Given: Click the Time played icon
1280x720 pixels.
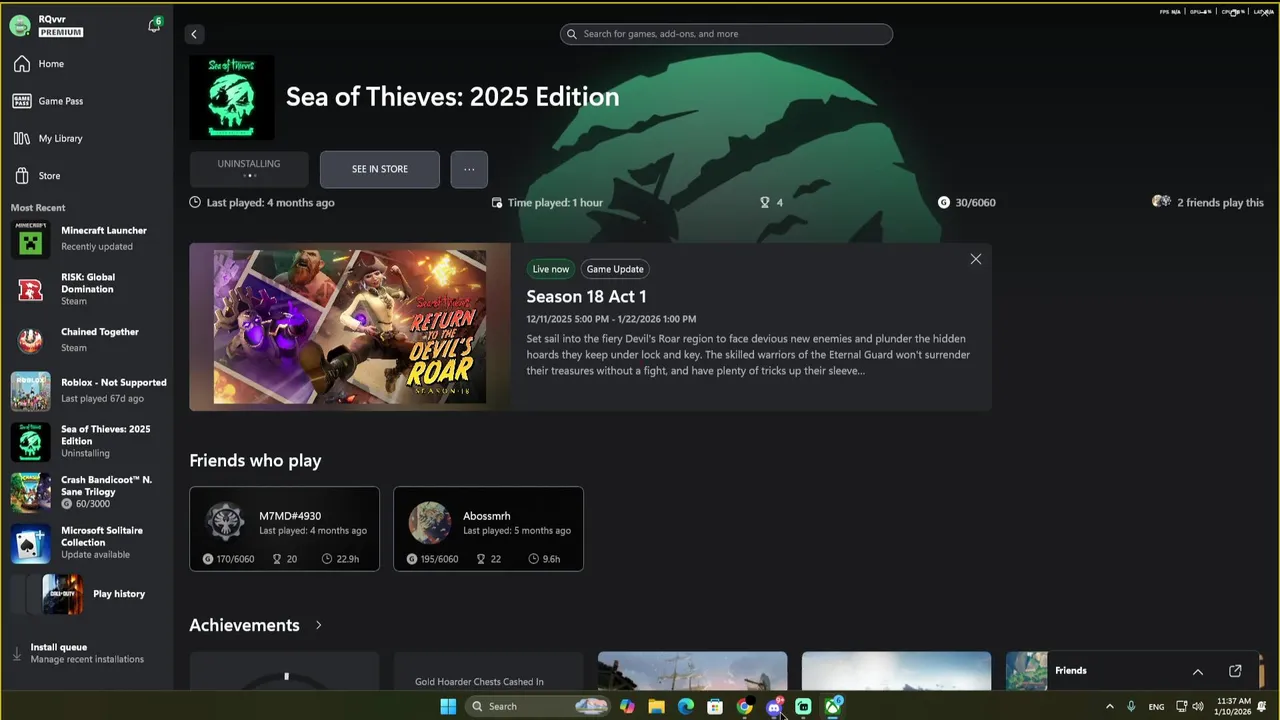Looking at the screenshot, I should 497,203.
